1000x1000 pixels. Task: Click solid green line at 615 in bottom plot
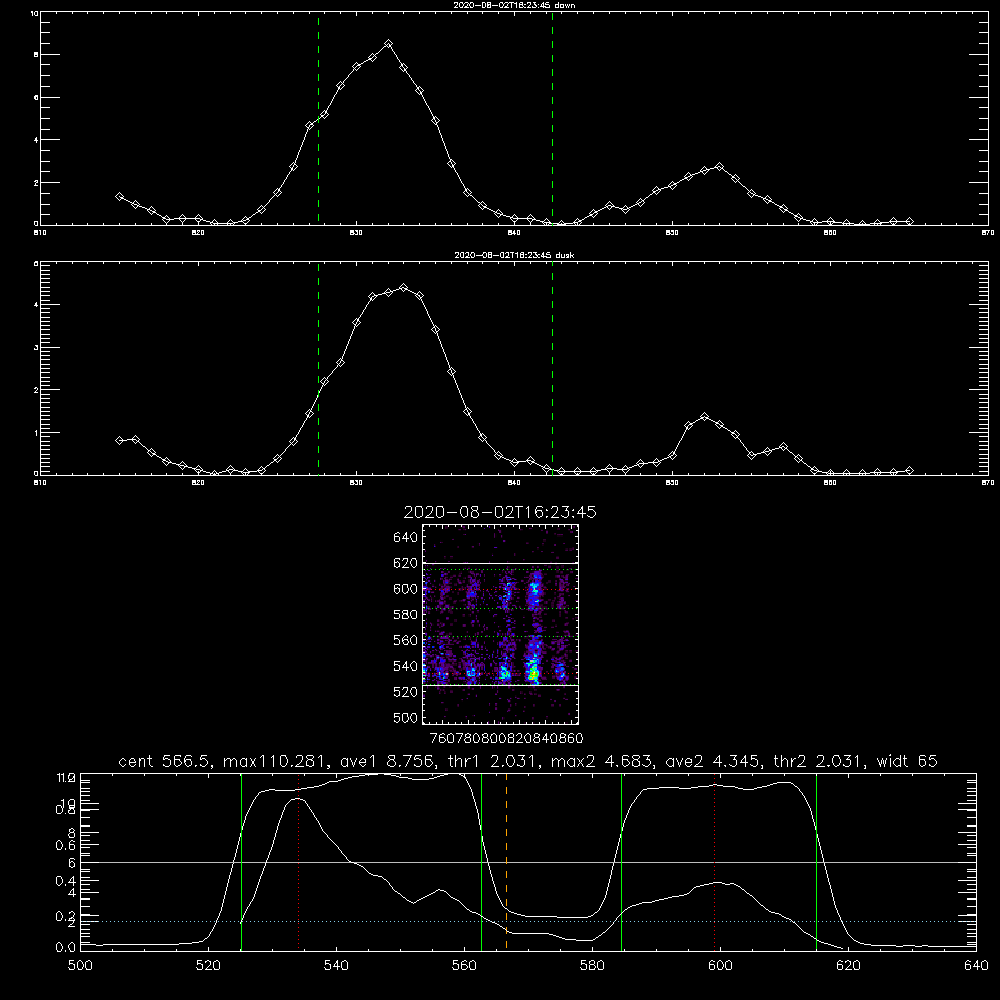click(x=816, y=862)
